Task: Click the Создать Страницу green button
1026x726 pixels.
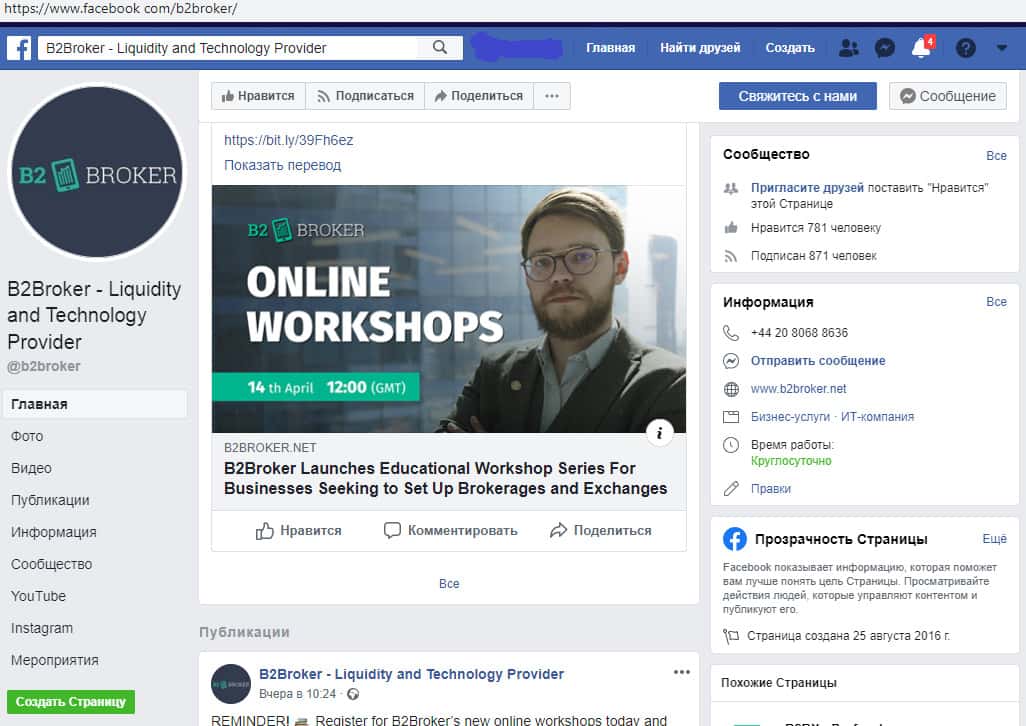Action: 70,702
